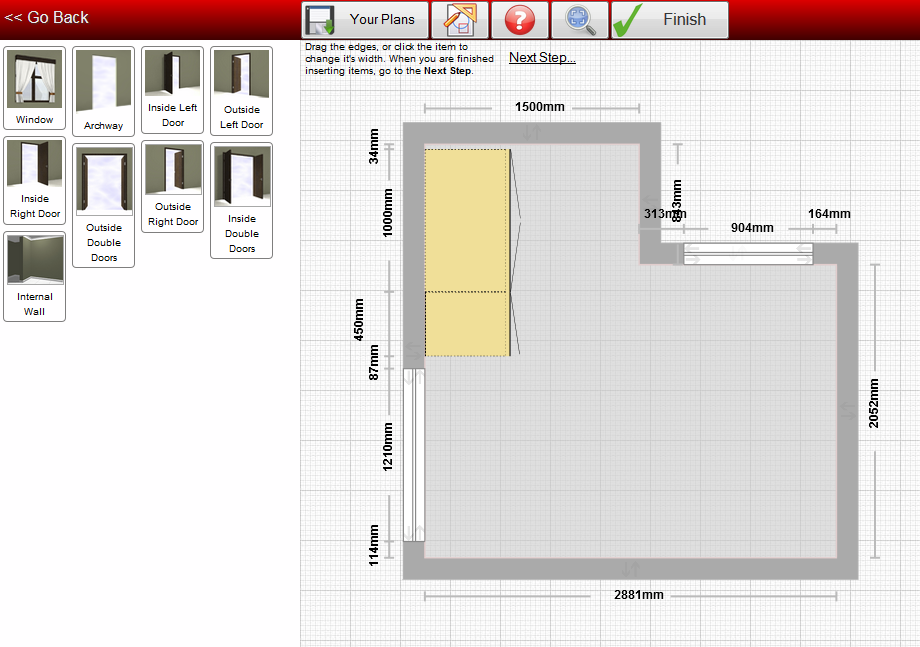Select the Window item
Screen dimensions: 920x647
[x=35, y=88]
